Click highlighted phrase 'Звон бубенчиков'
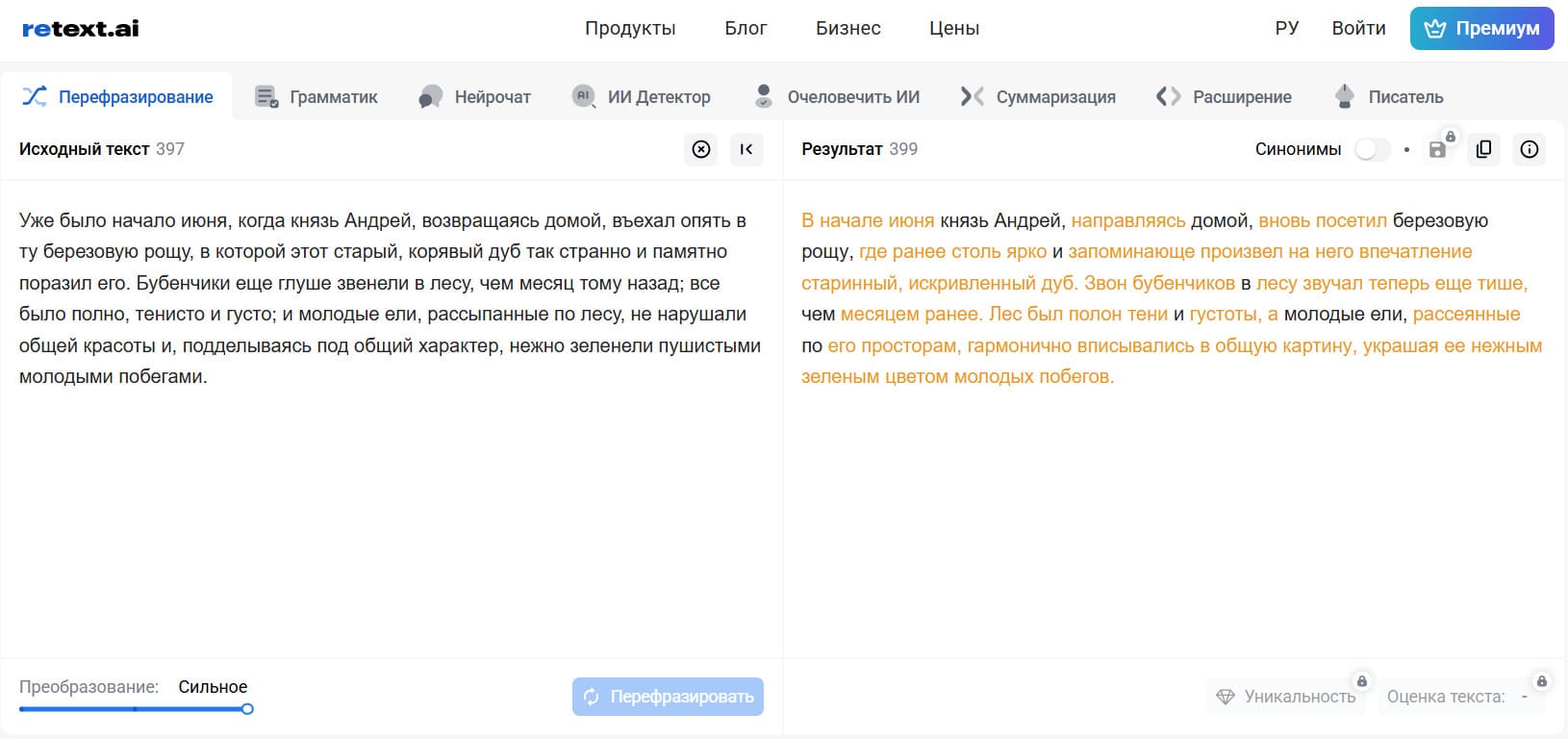Image resolution: width=1568 pixels, height=739 pixels. (x=1160, y=283)
